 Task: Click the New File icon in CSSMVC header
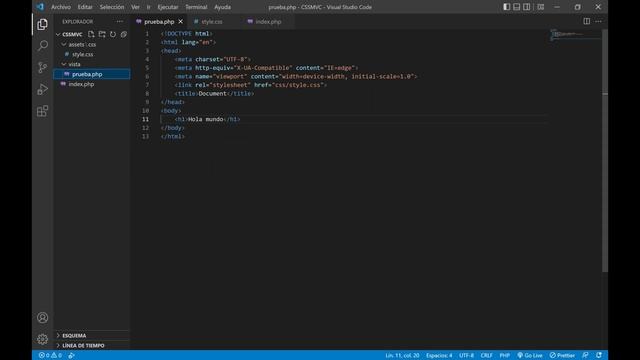(91, 34)
